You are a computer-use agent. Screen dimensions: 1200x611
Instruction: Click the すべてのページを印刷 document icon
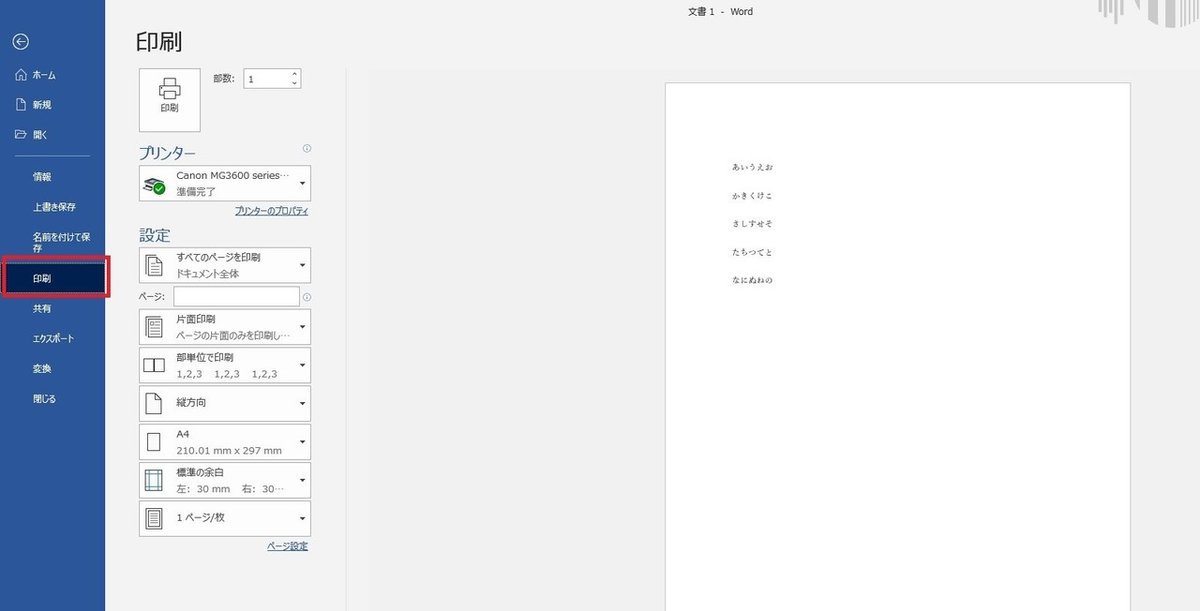[154, 265]
